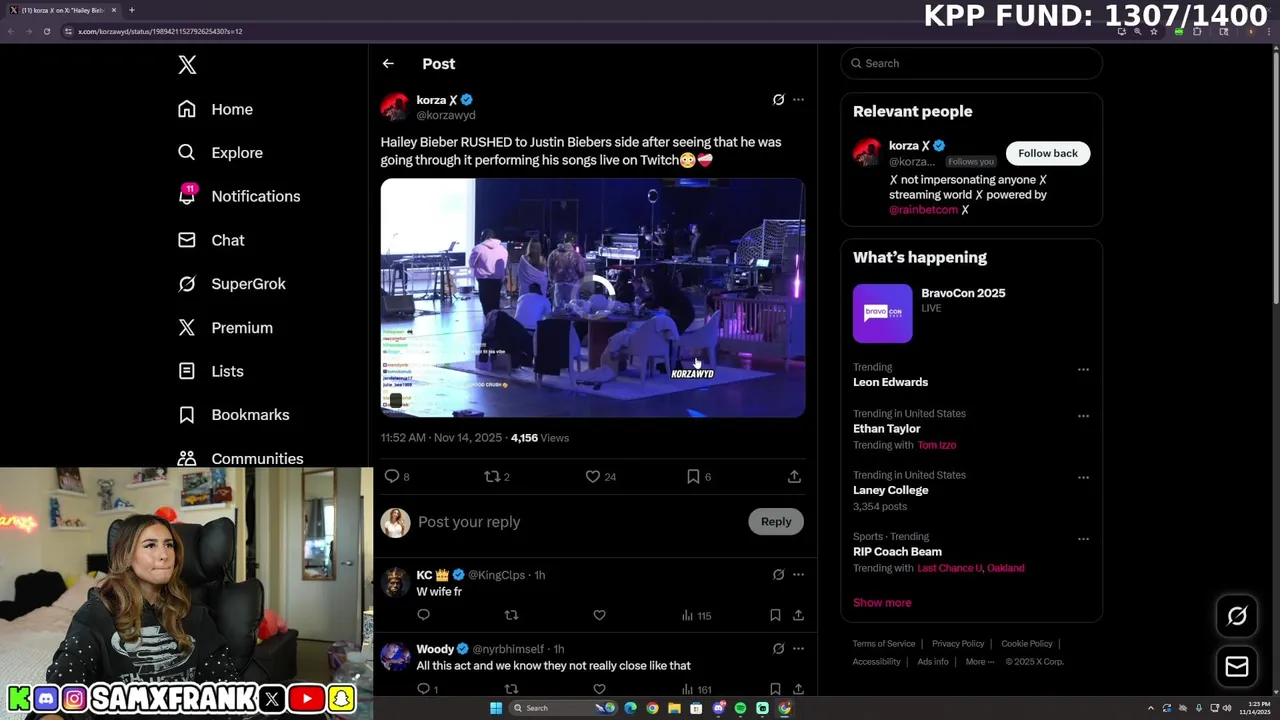Screen dimensions: 1280x720
Task: Click korza's profile avatar on the post
Action: (395, 107)
